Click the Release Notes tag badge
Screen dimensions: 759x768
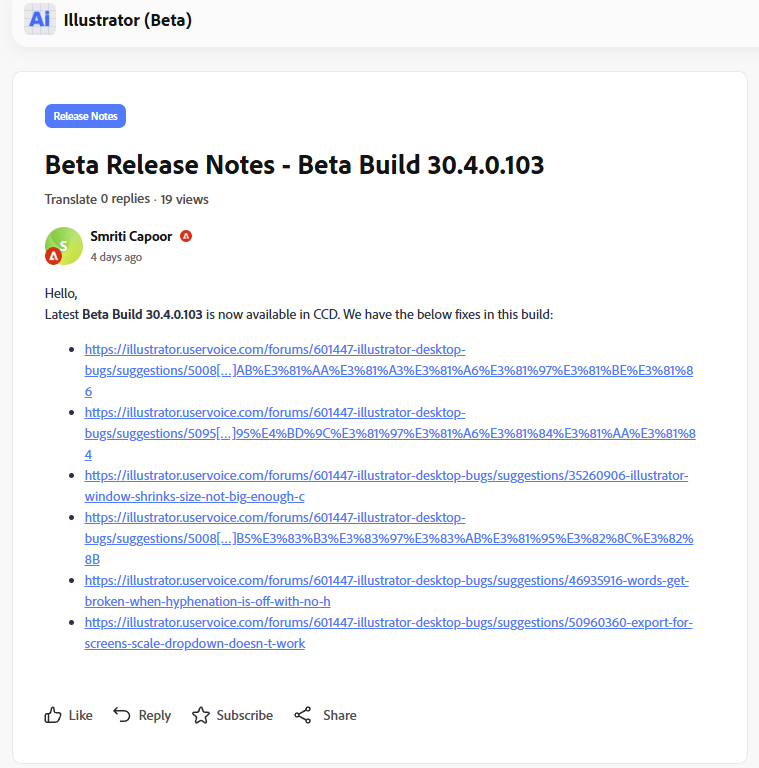[x=85, y=116]
